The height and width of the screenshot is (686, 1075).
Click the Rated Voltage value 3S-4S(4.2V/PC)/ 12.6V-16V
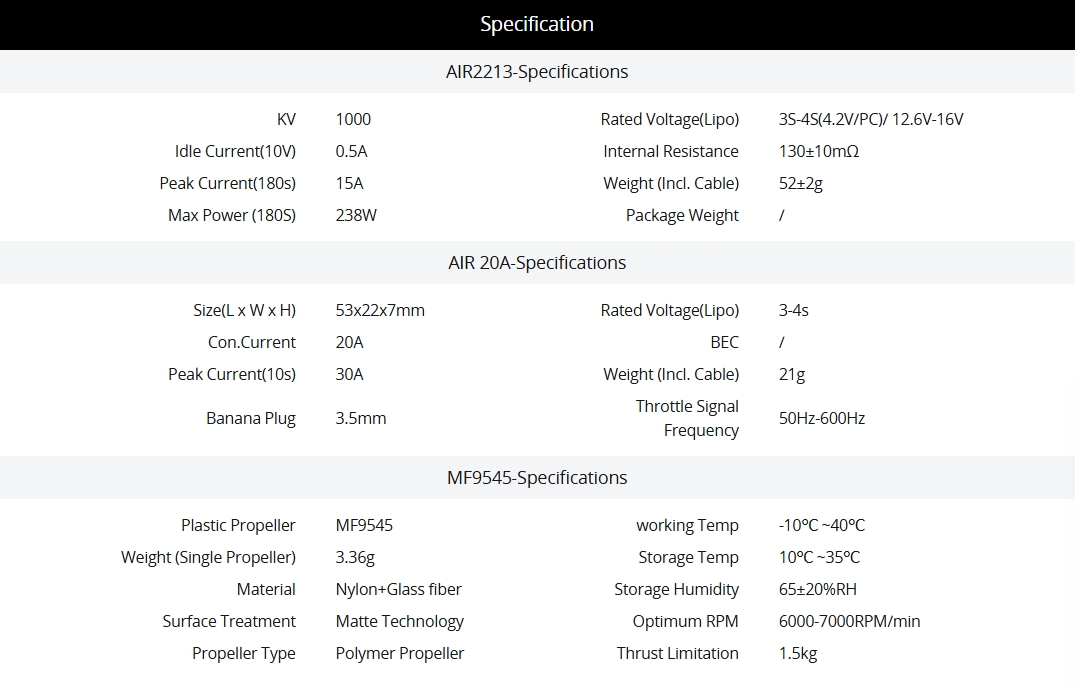(870, 119)
